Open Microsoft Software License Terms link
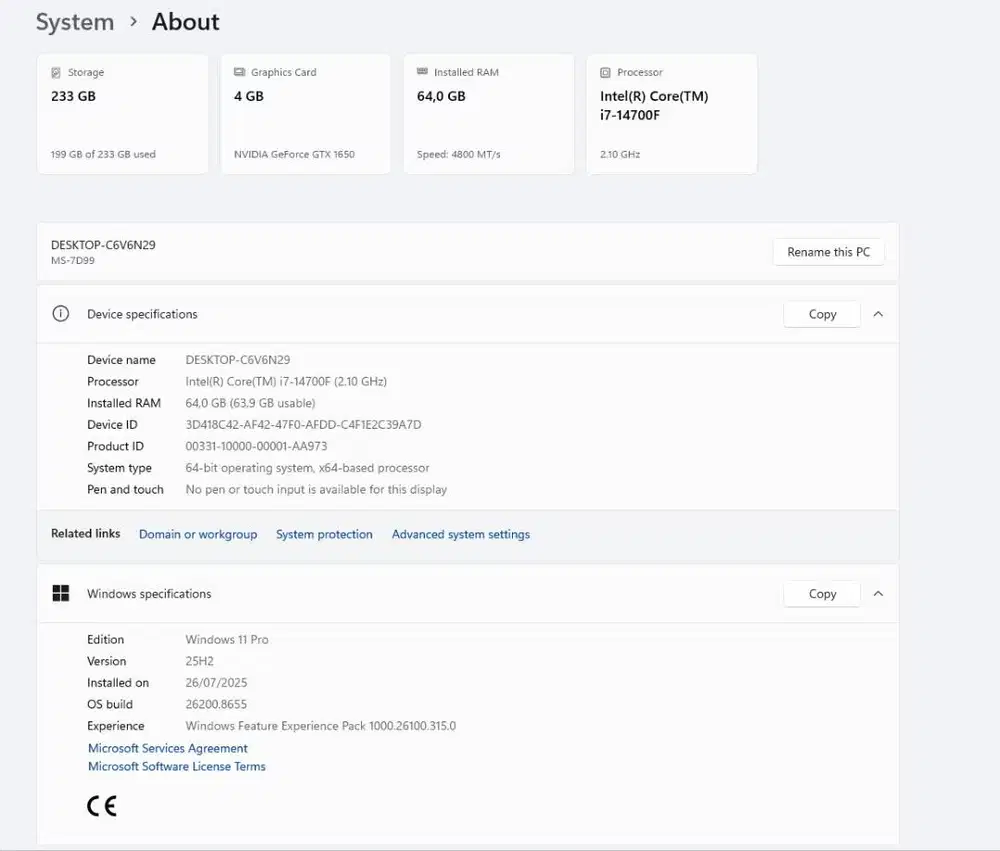This screenshot has width=1000, height=851. 177,766
